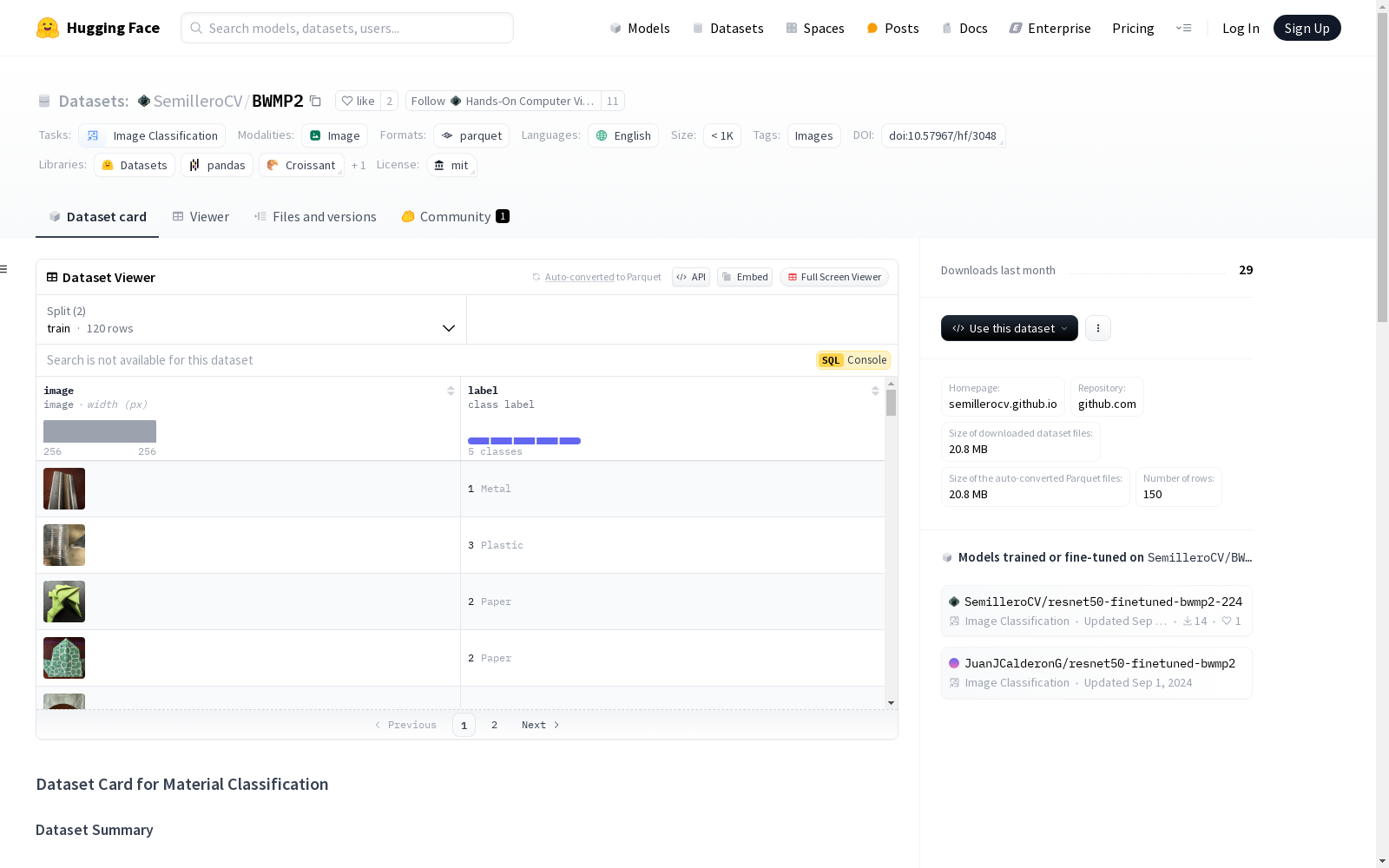Open Full Screen Viewer
Viewport: 1389px width, 868px height.
point(834,277)
